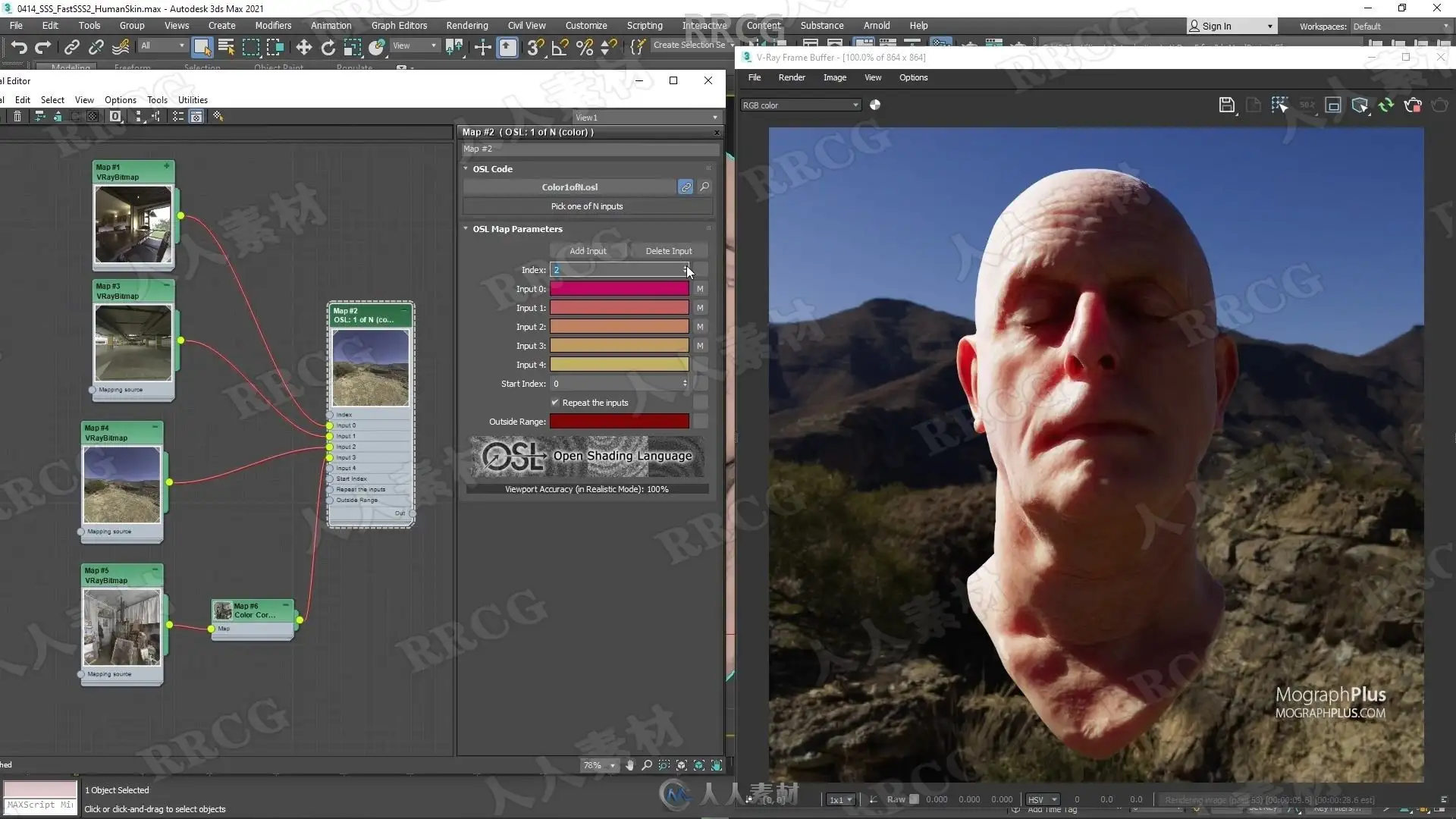Click the Input 0 magenta color swatch
1456x819 pixels.
[x=619, y=289]
